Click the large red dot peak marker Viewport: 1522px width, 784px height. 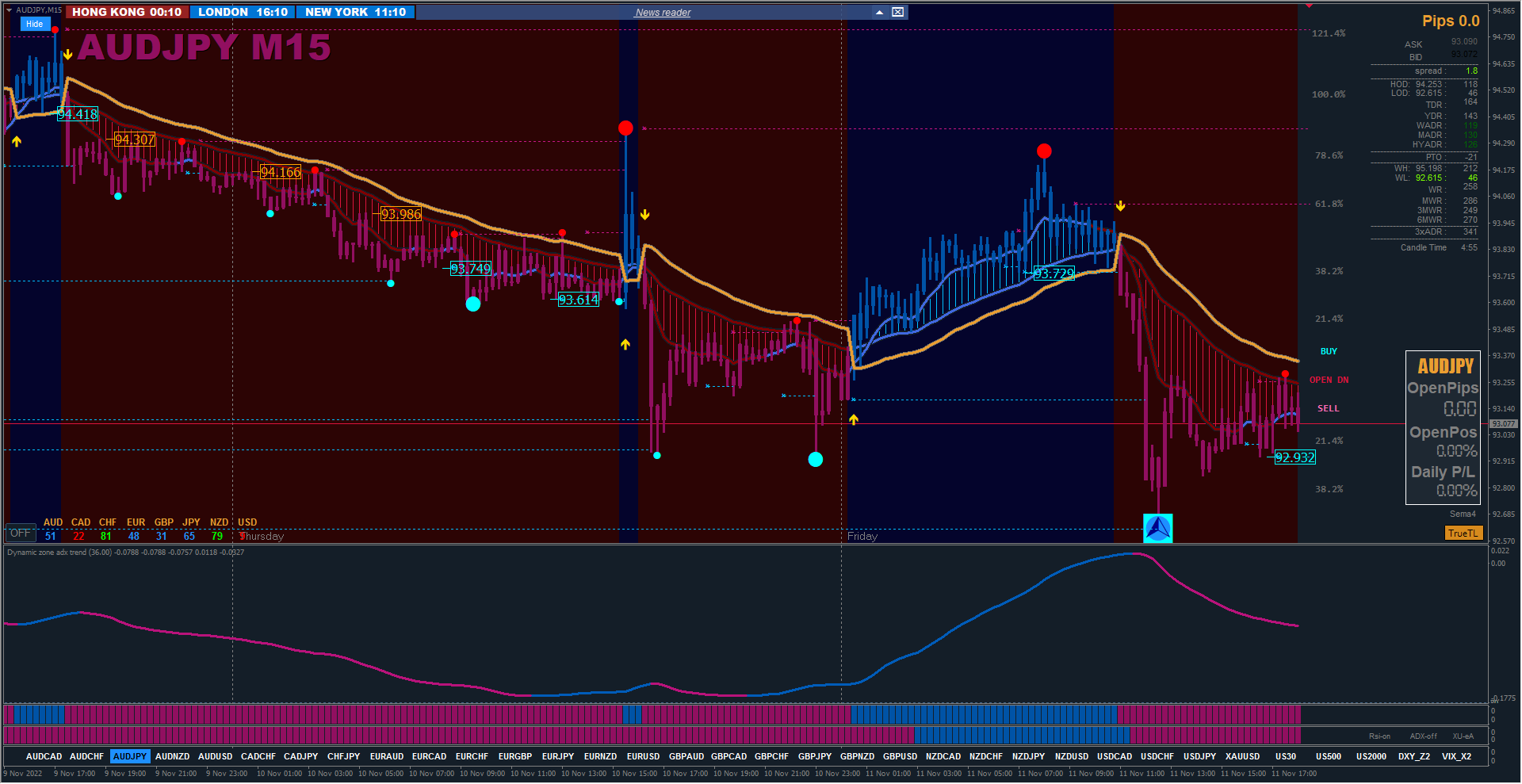point(625,128)
